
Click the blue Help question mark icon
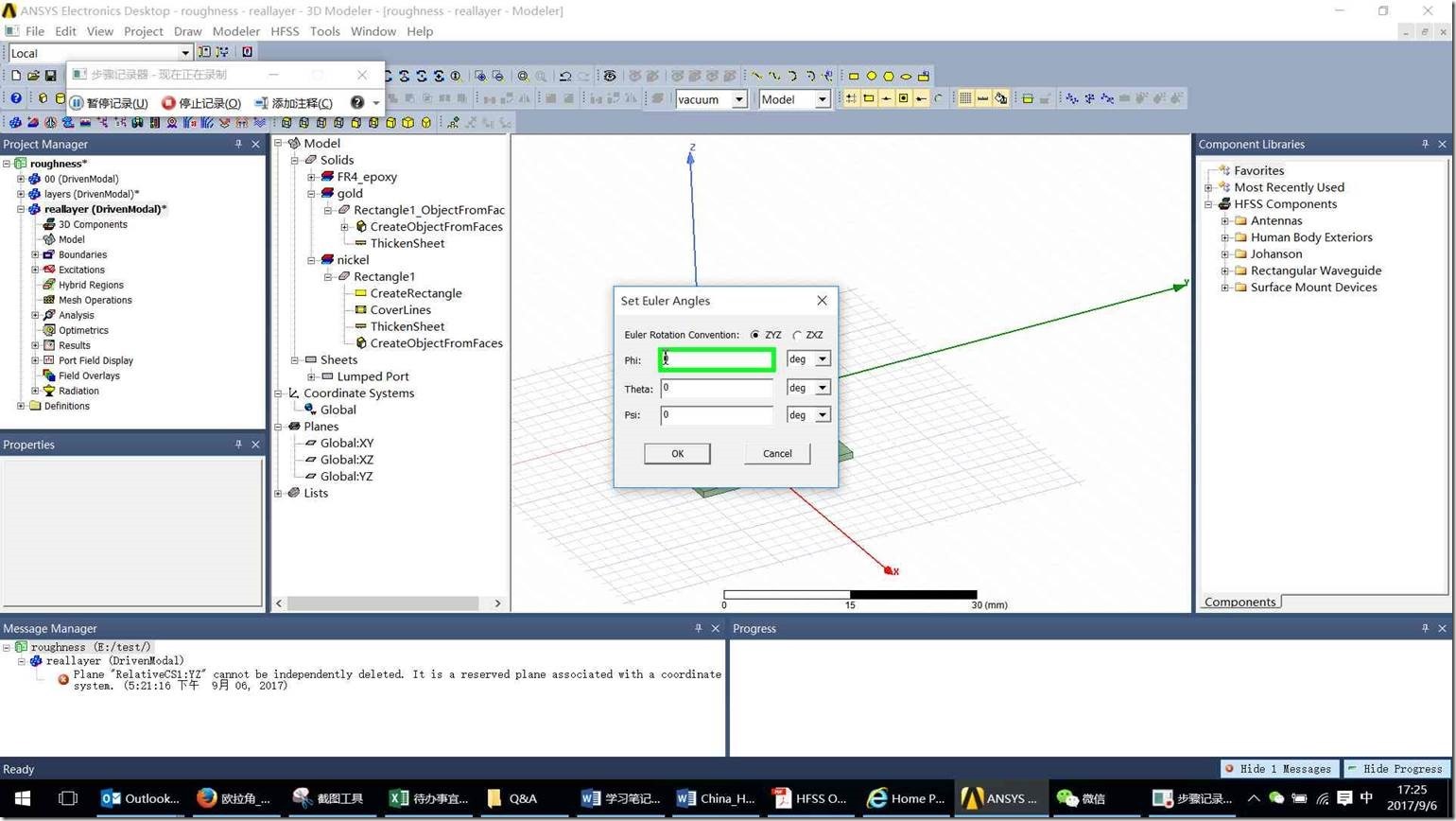point(16,97)
